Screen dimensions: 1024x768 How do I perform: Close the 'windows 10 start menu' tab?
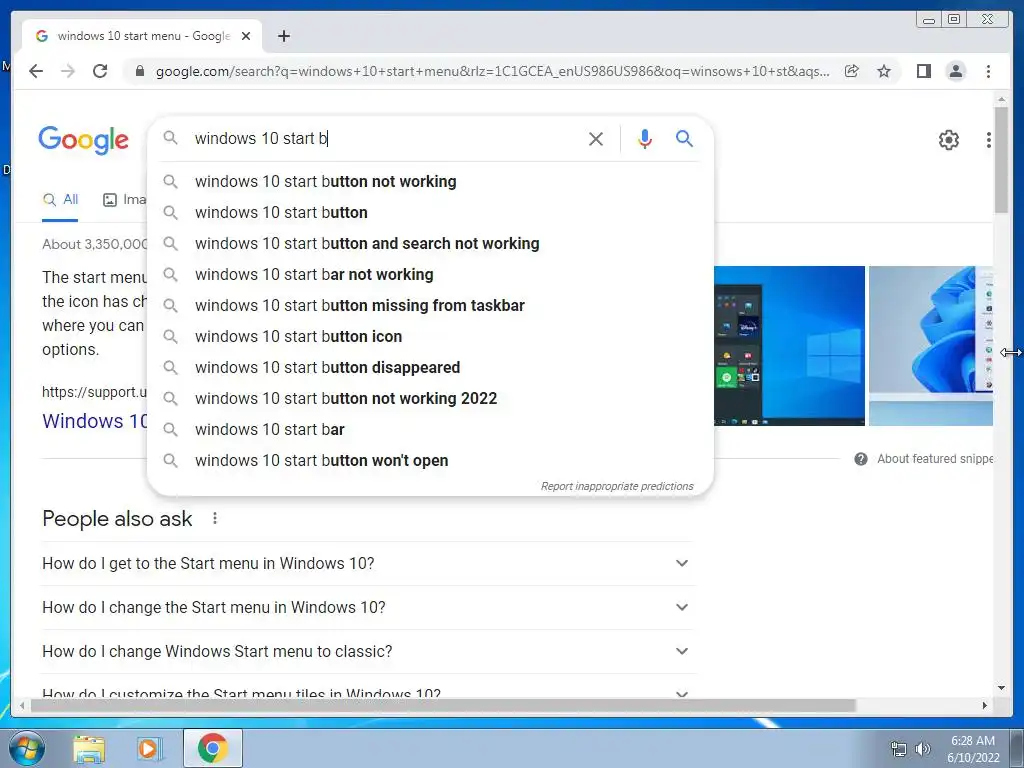pyautogui.click(x=246, y=36)
